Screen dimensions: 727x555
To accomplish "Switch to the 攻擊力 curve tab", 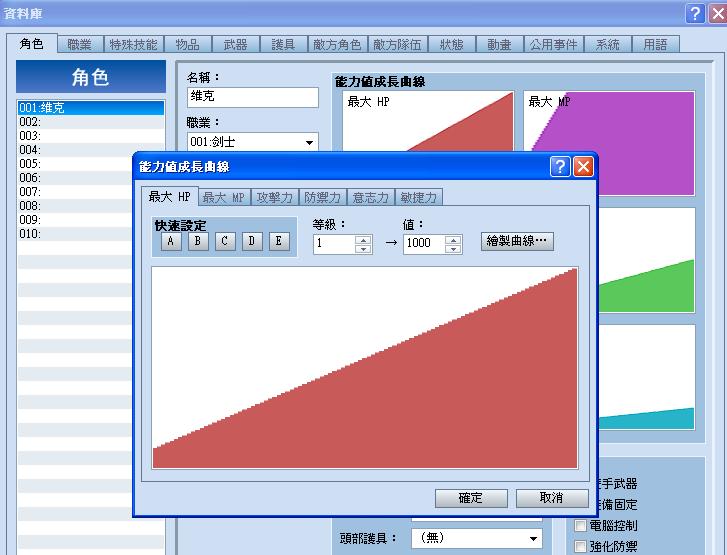I will 275,198.
